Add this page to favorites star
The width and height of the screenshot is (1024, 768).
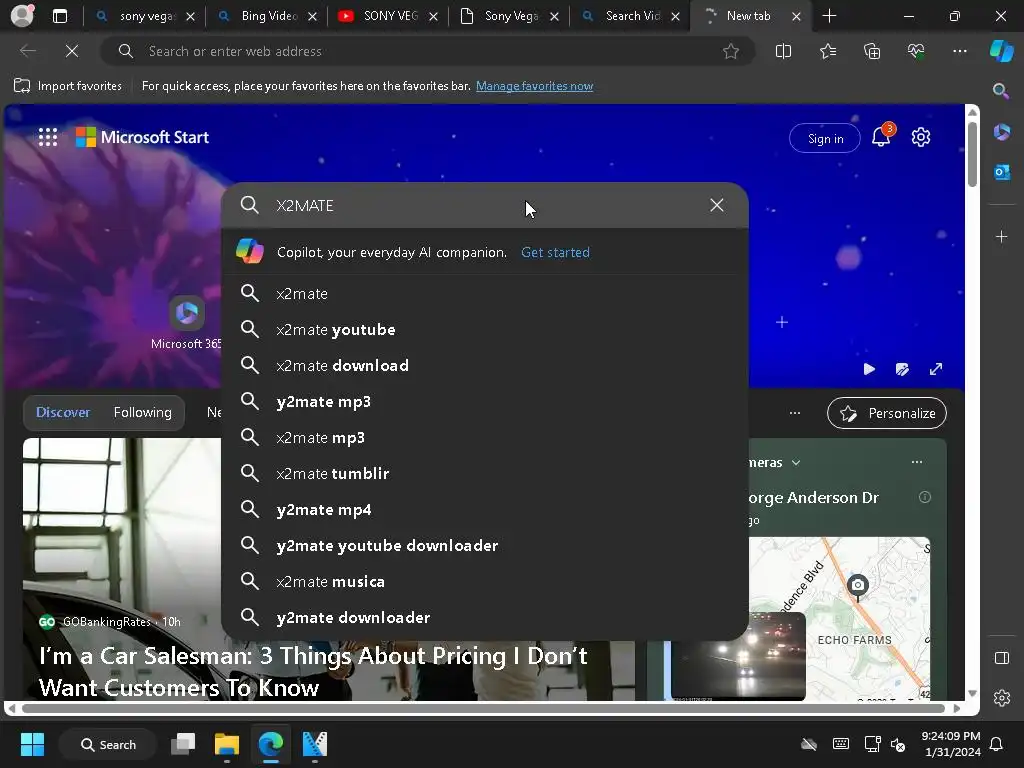pyautogui.click(x=731, y=51)
